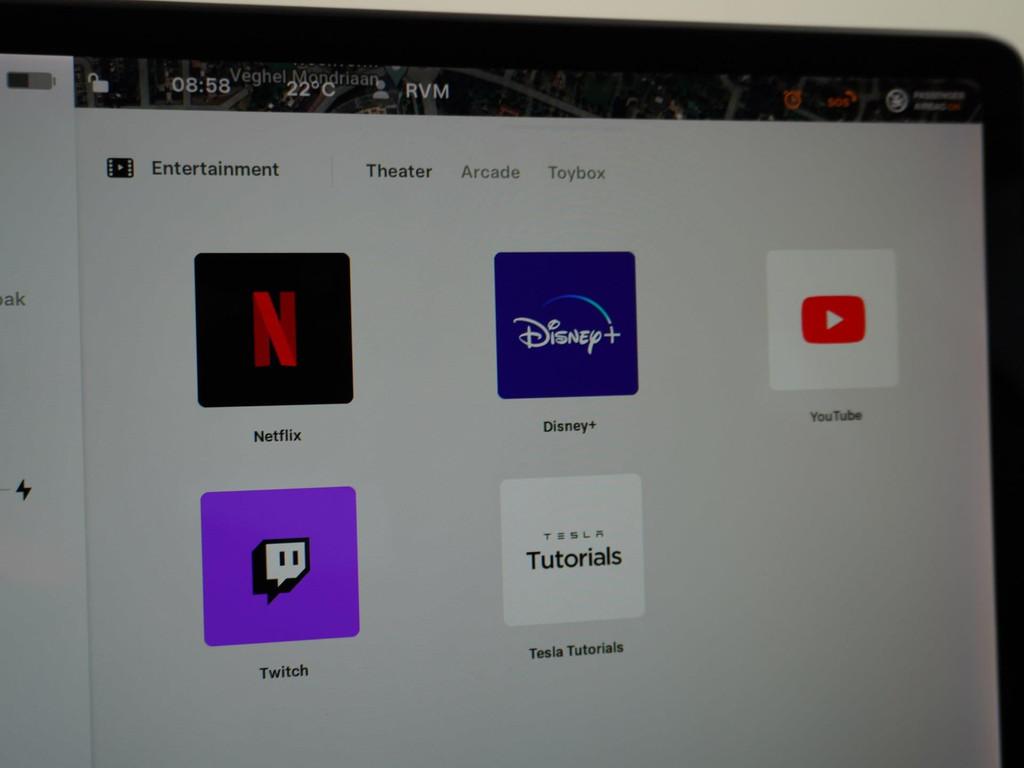Tap the orange SOS icon
Image resolution: width=1024 pixels, height=768 pixels.
click(840, 101)
